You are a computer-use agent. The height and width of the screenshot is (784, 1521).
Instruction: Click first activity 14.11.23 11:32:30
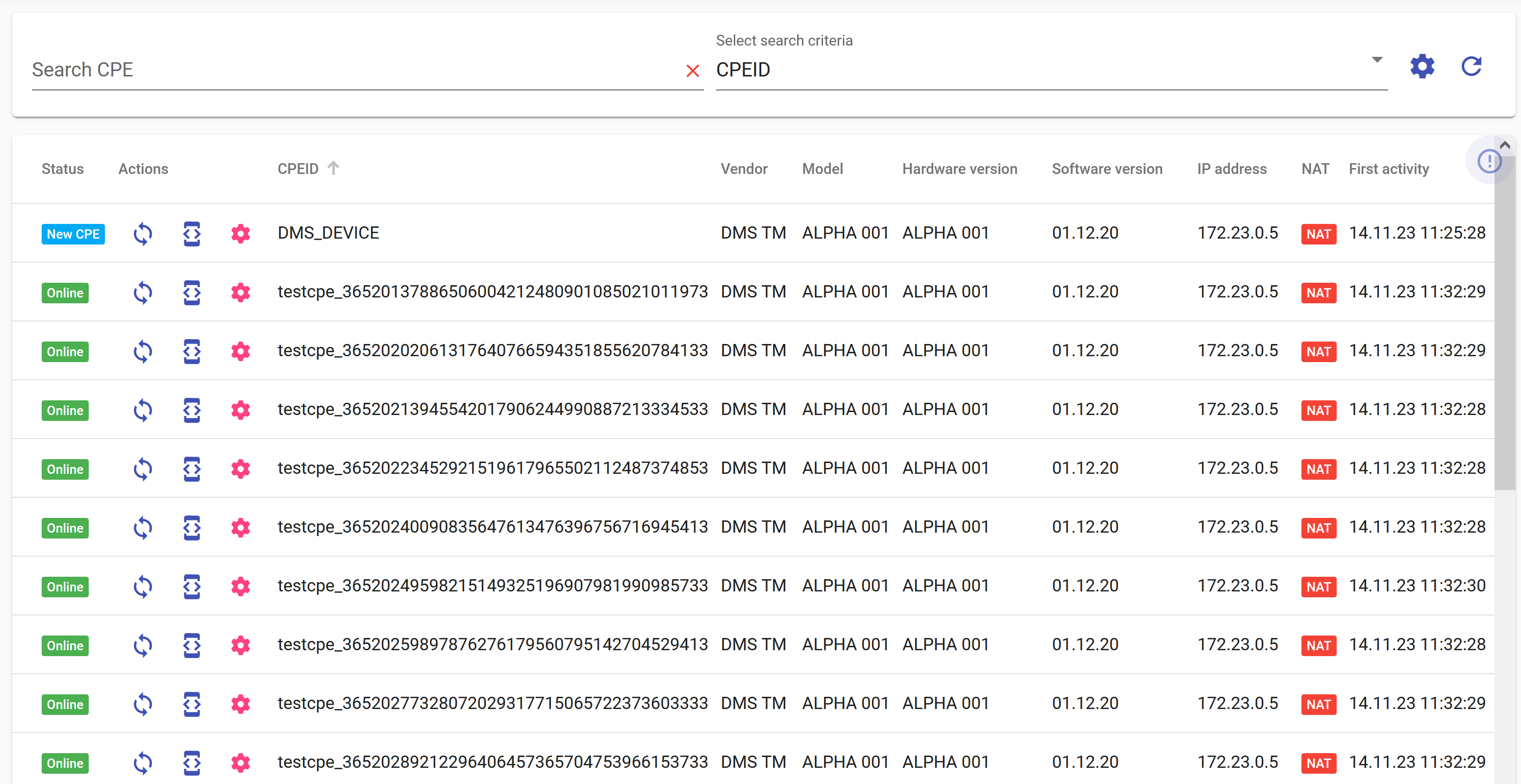coord(1417,586)
